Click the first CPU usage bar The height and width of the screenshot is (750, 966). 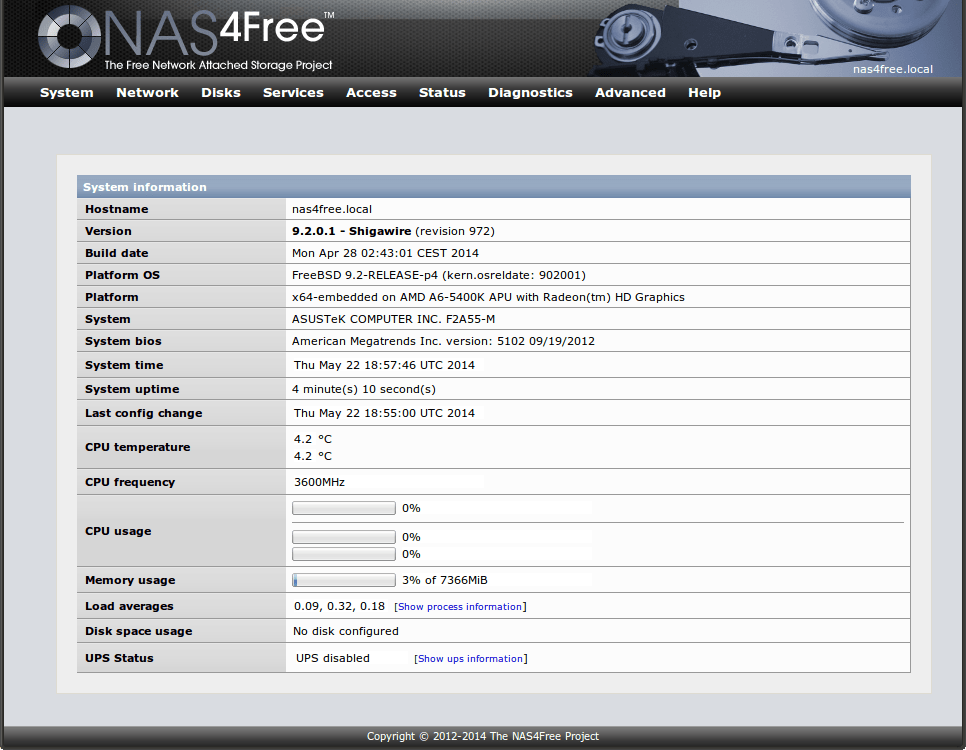tap(343, 508)
